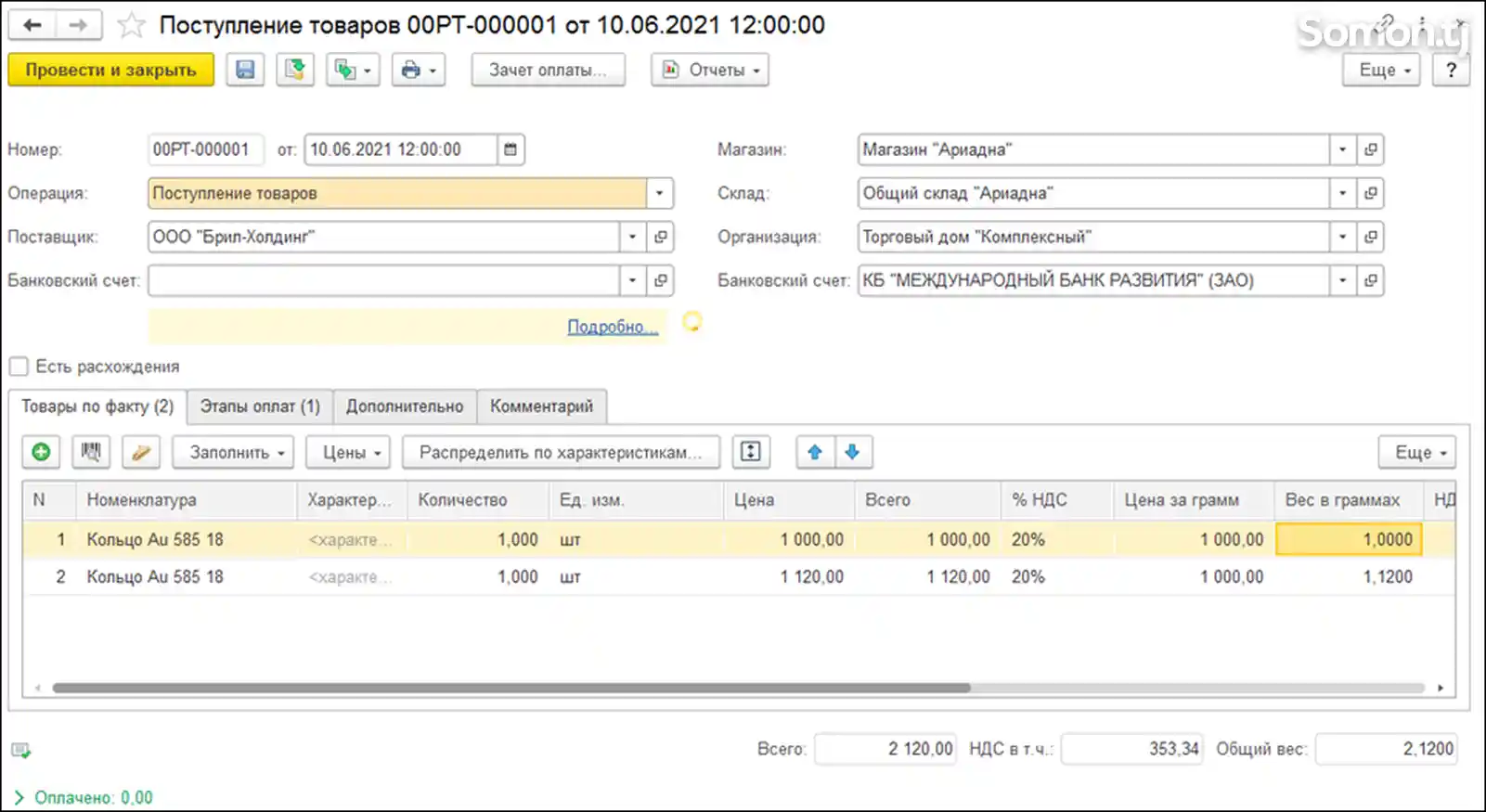This screenshot has width=1486, height=812.
Task: Click the Номенклатура column header
Action: pyautogui.click(x=186, y=499)
